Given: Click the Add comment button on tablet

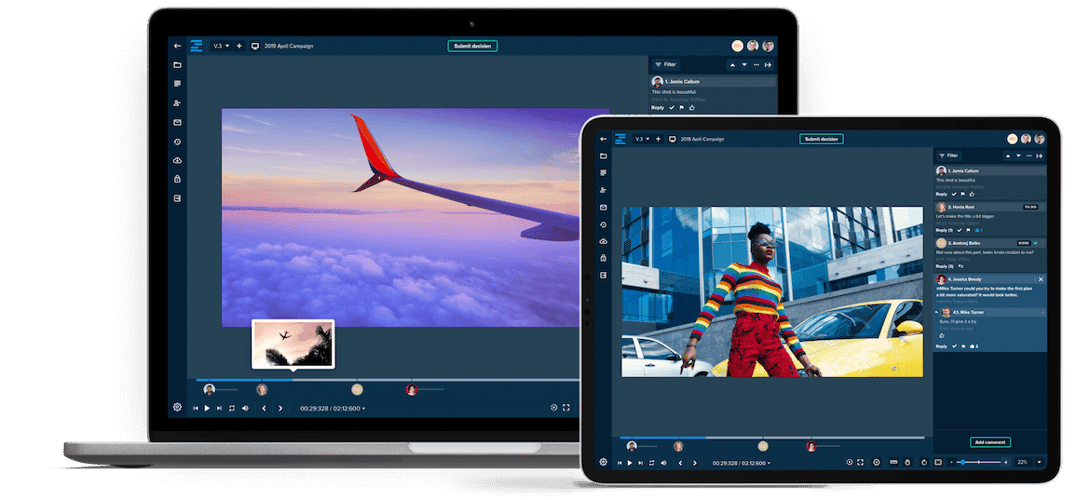Looking at the screenshot, I should click(990, 442).
